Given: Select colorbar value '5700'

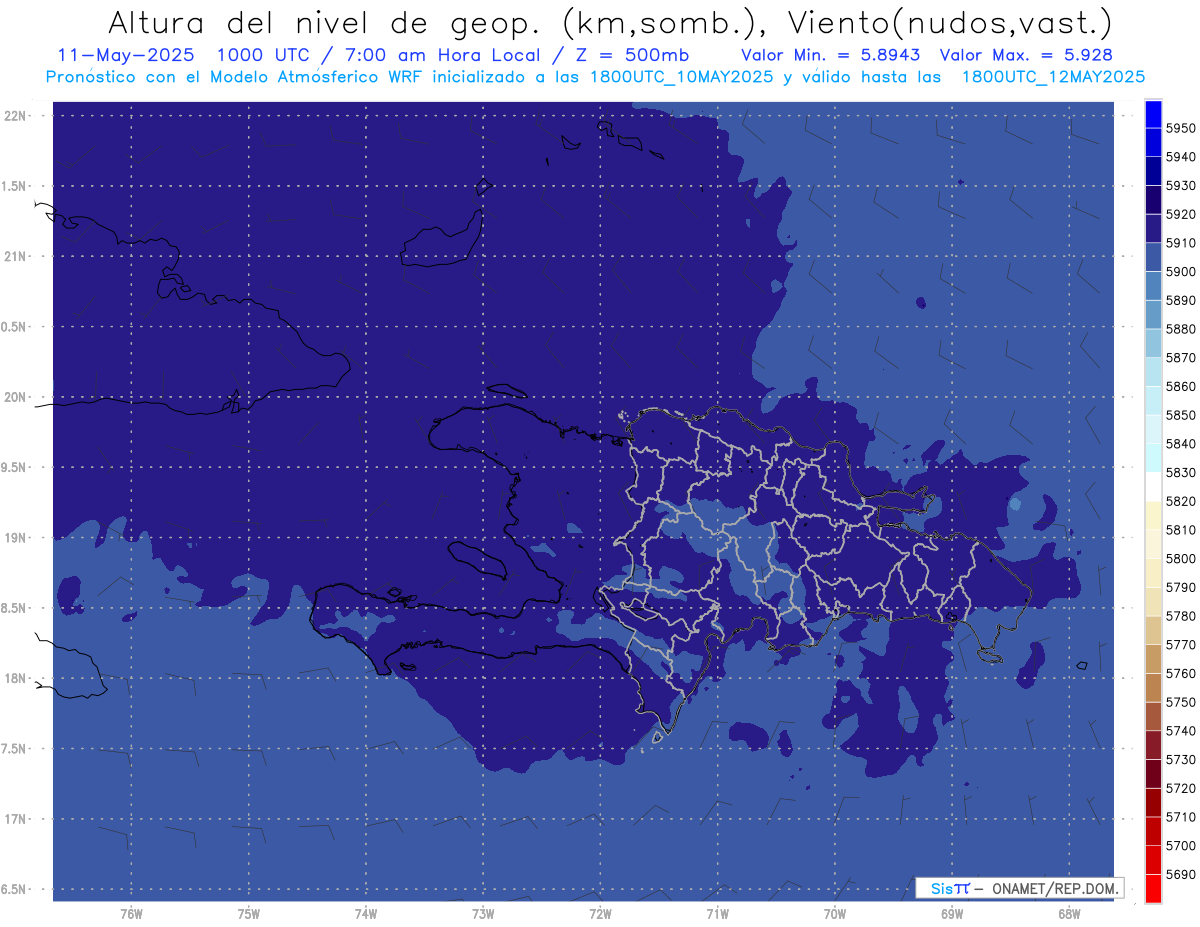Looking at the screenshot, I should (1180, 845).
